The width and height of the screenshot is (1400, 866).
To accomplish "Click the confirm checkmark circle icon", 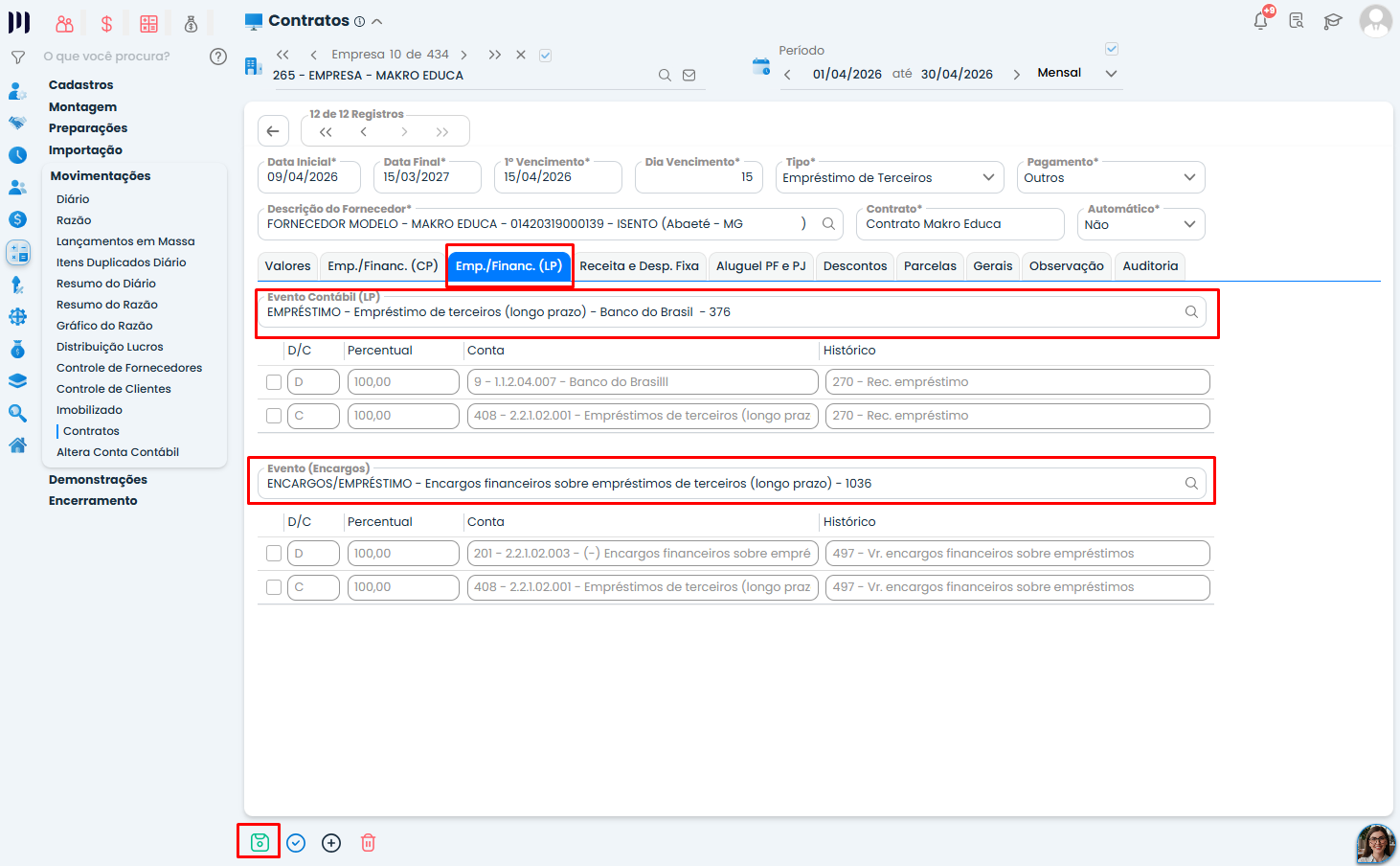I will point(296,843).
